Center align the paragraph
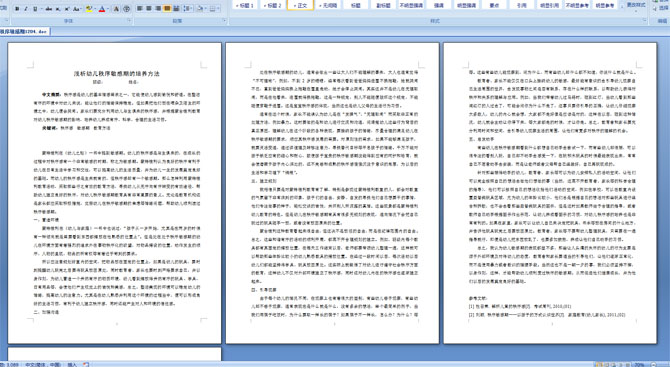 (x=149, y=9)
